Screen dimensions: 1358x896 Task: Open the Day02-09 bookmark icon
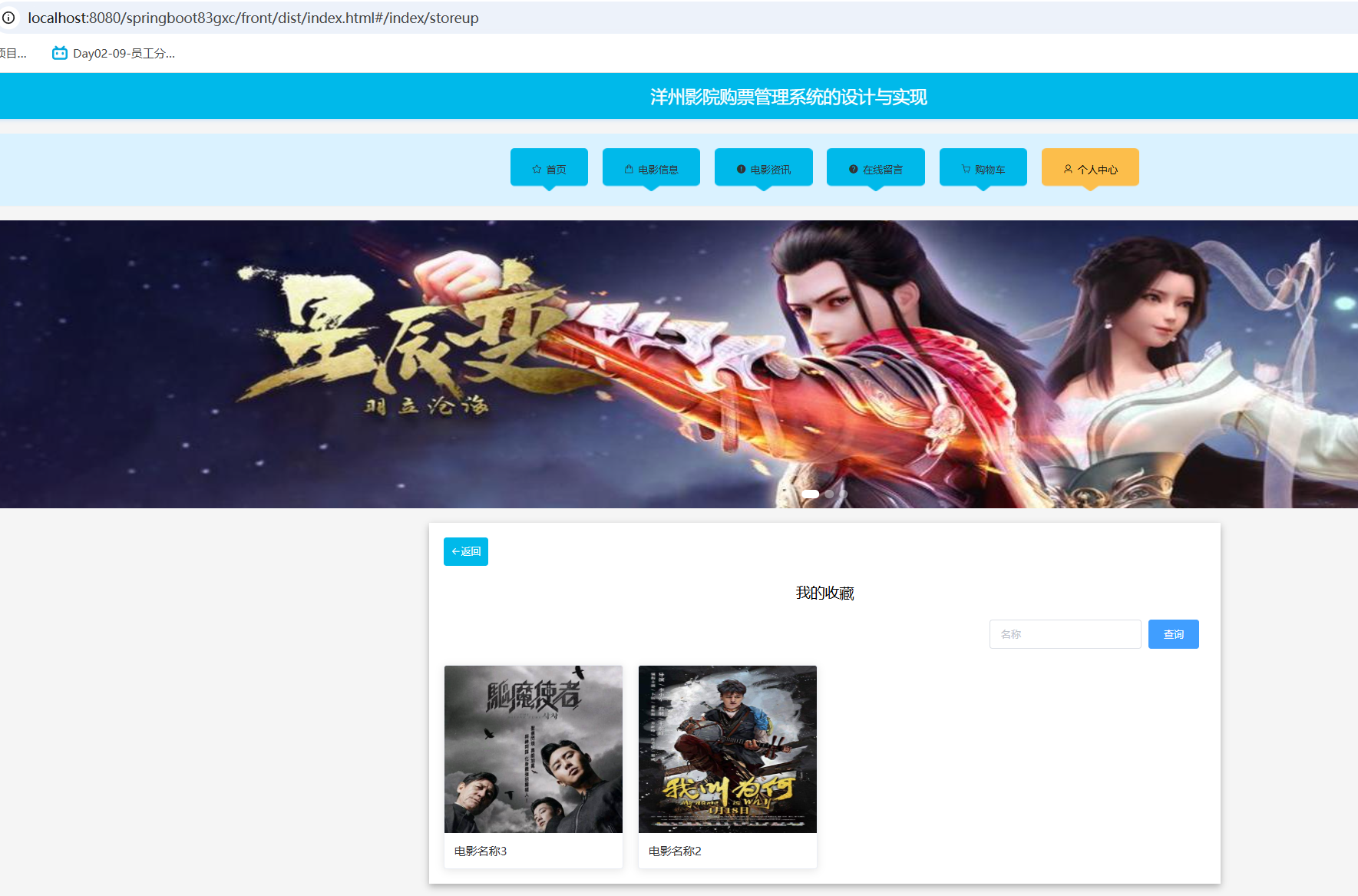(60, 53)
